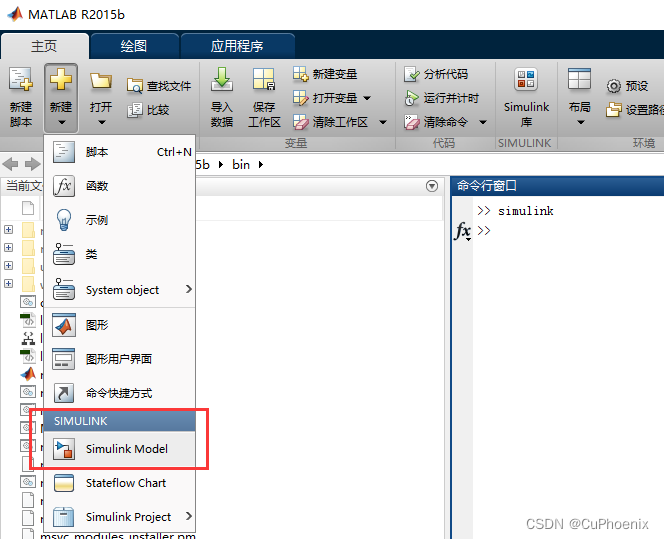The height and width of the screenshot is (539, 664).
Task: Expand the fourth folder tree node
Action: [x=8, y=283]
